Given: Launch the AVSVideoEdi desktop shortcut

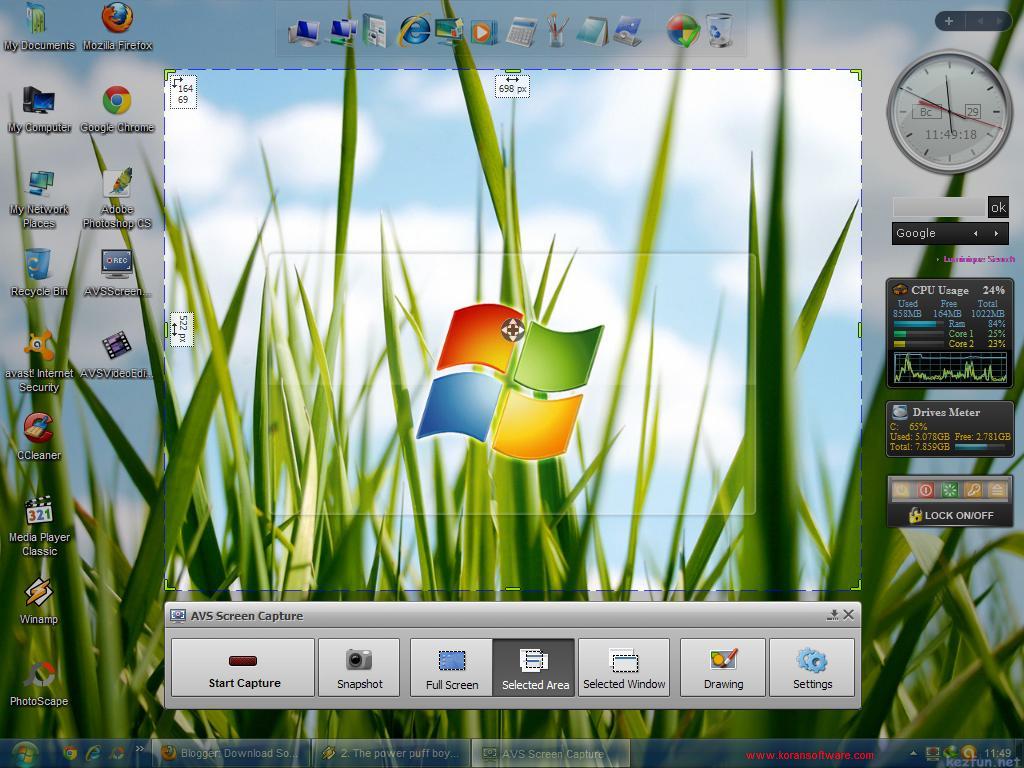Looking at the screenshot, I should pyautogui.click(x=118, y=356).
